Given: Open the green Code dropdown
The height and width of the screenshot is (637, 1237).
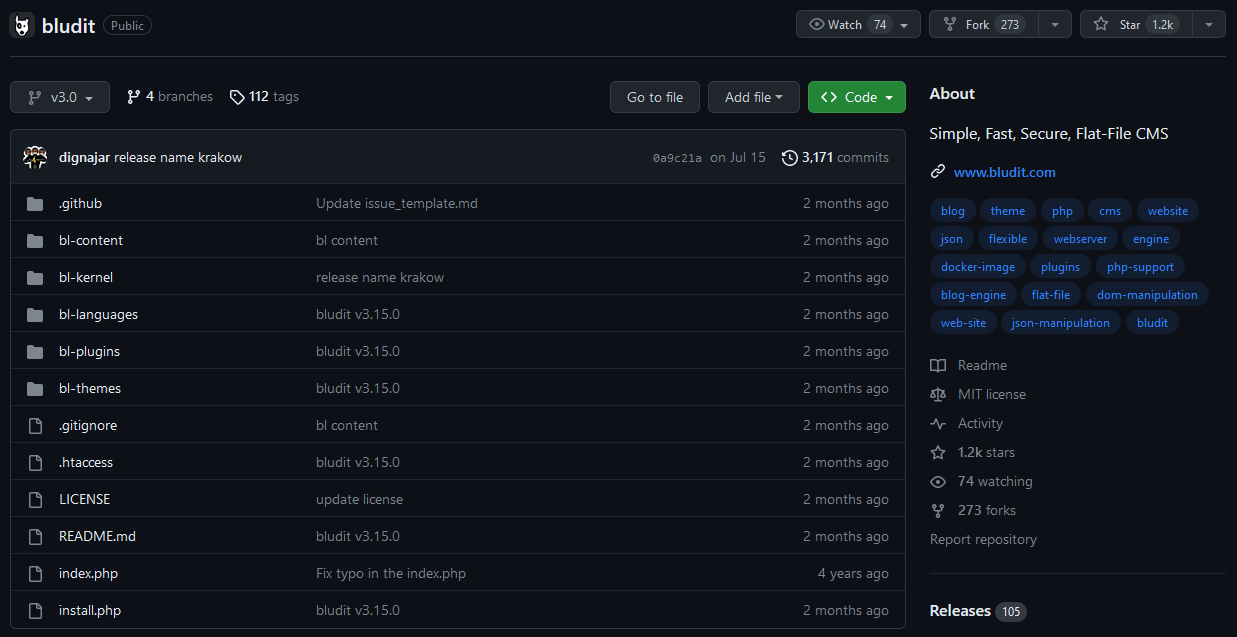Looking at the screenshot, I should (857, 97).
